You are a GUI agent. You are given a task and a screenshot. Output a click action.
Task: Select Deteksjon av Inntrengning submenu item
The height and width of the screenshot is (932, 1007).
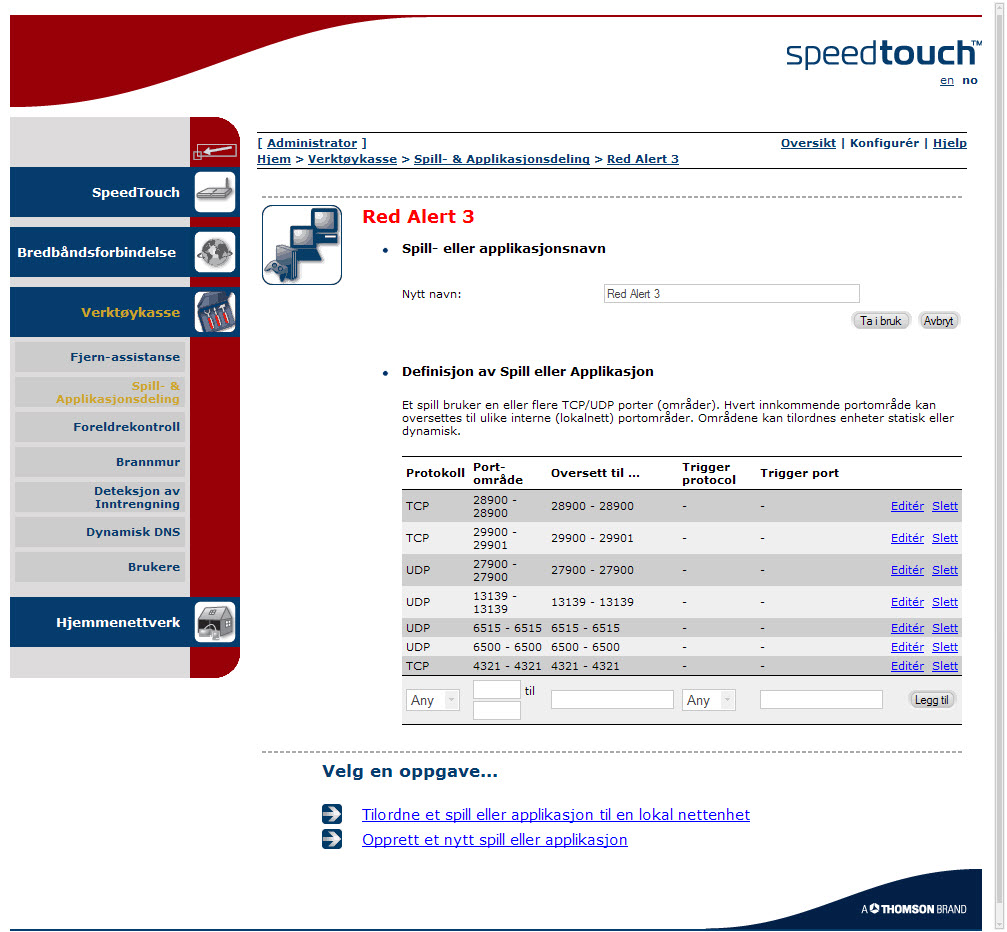pyautogui.click(x=100, y=497)
